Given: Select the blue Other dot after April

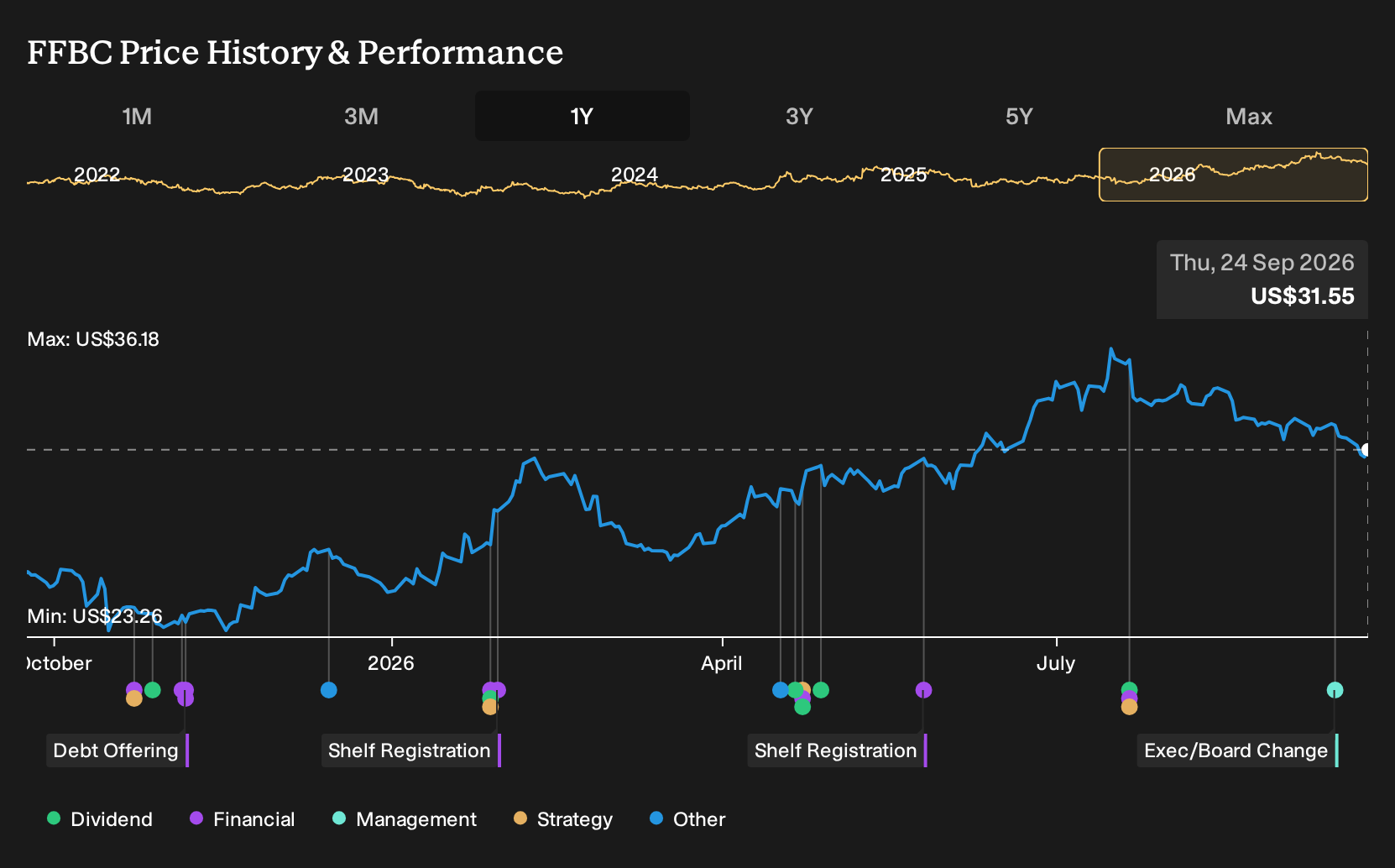Looking at the screenshot, I should coord(781,690).
